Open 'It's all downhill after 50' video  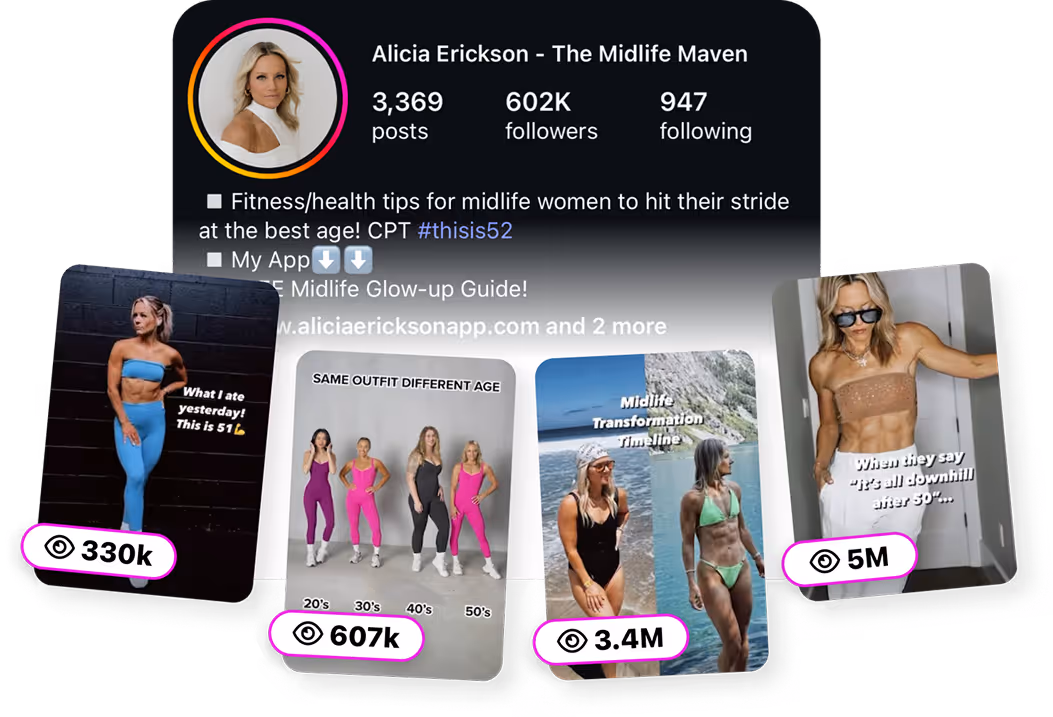(895, 430)
